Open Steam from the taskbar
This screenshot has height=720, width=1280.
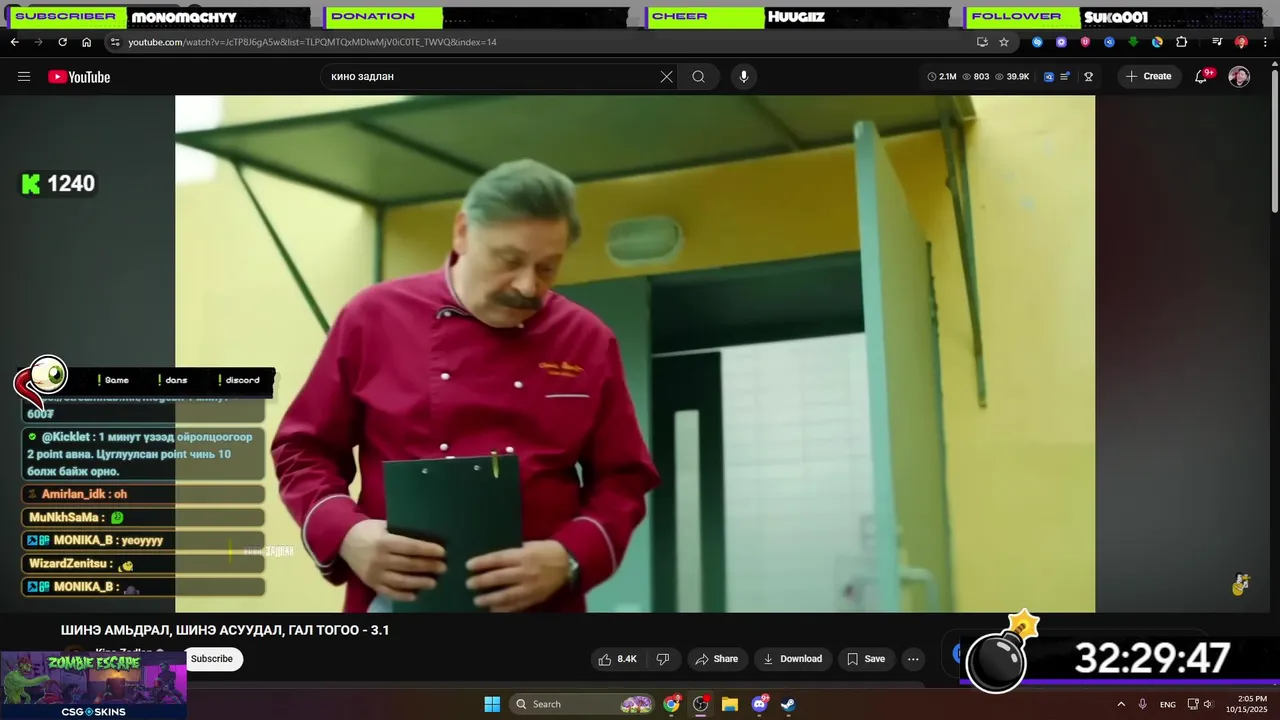(788, 704)
